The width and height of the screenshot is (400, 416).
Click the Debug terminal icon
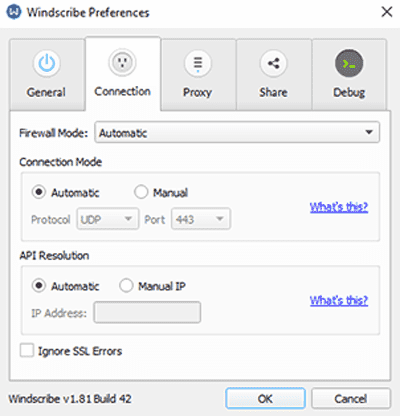tap(349, 63)
